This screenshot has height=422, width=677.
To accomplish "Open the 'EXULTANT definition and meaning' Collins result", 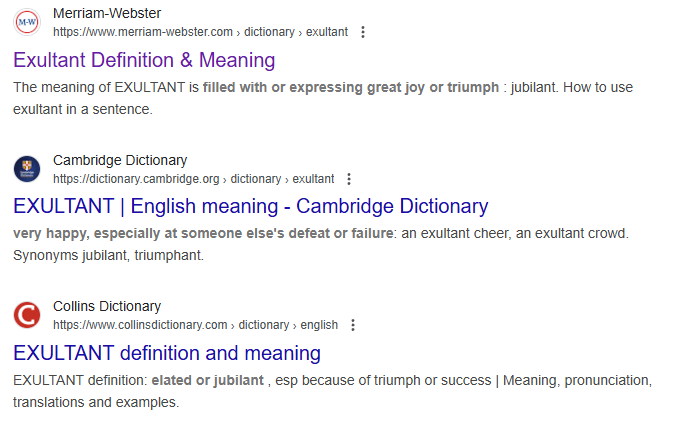I will point(167,353).
